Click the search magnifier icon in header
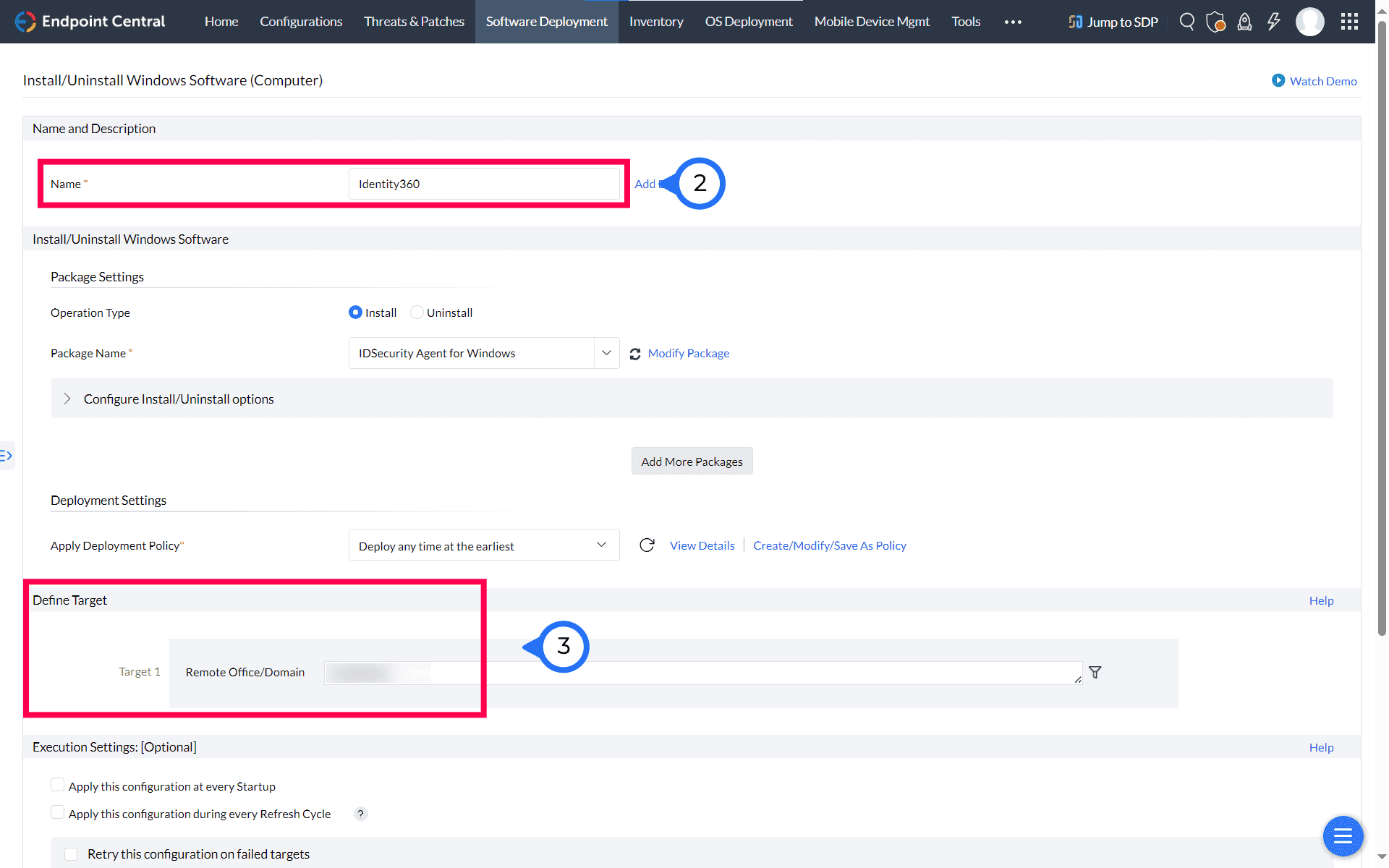 point(1186,22)
